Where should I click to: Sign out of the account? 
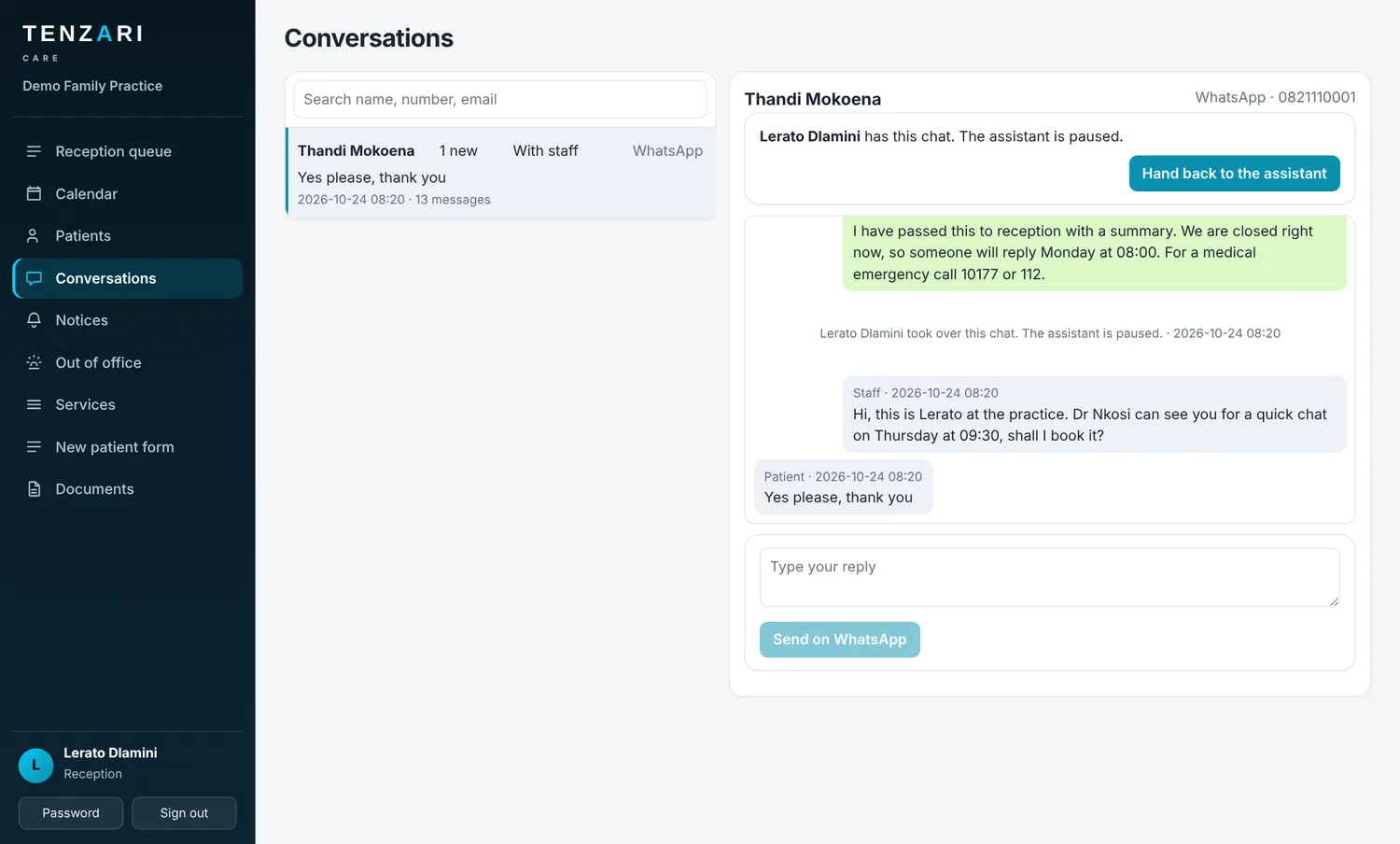point(184,813)
